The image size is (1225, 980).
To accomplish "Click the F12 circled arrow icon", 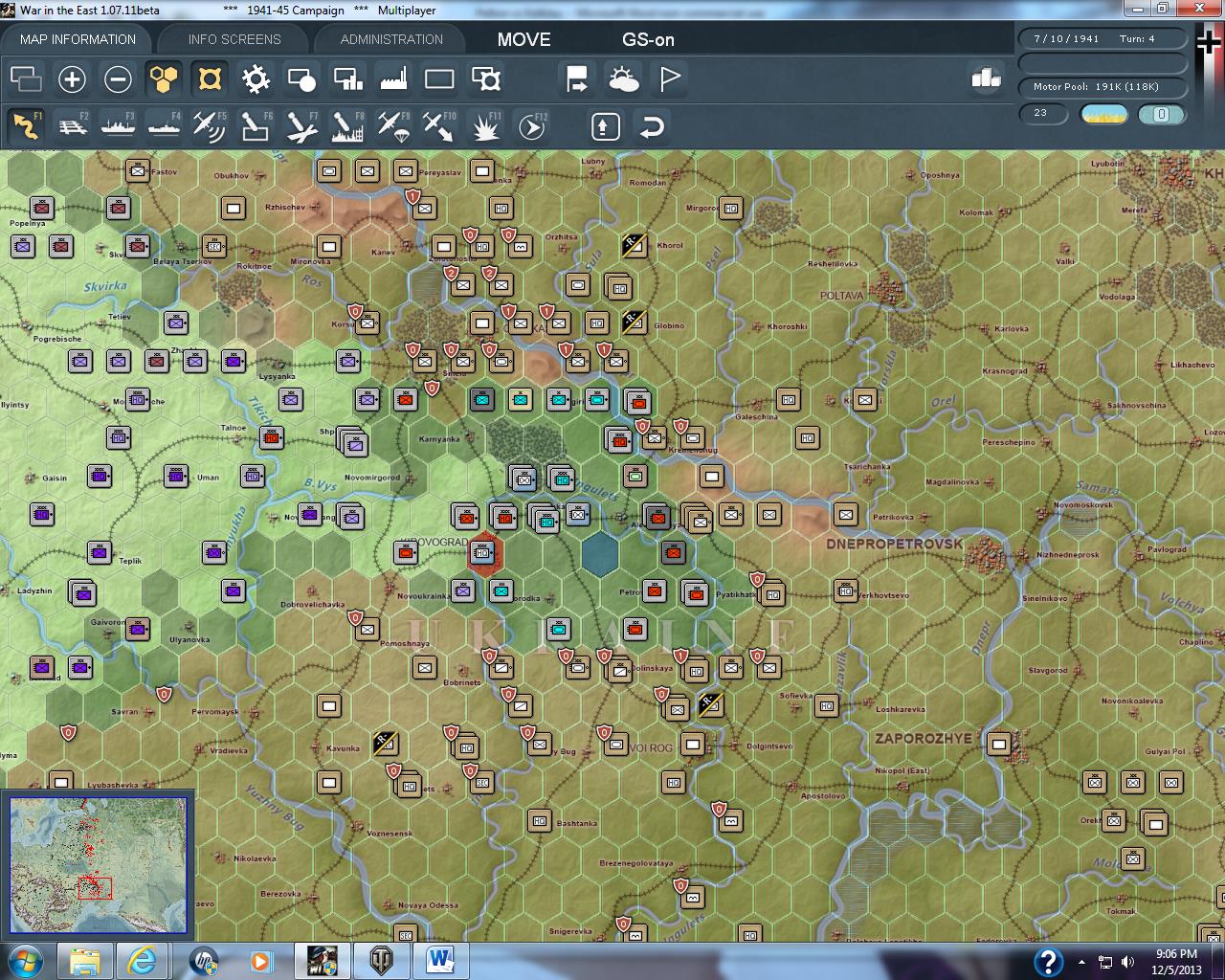I will 531,125.
